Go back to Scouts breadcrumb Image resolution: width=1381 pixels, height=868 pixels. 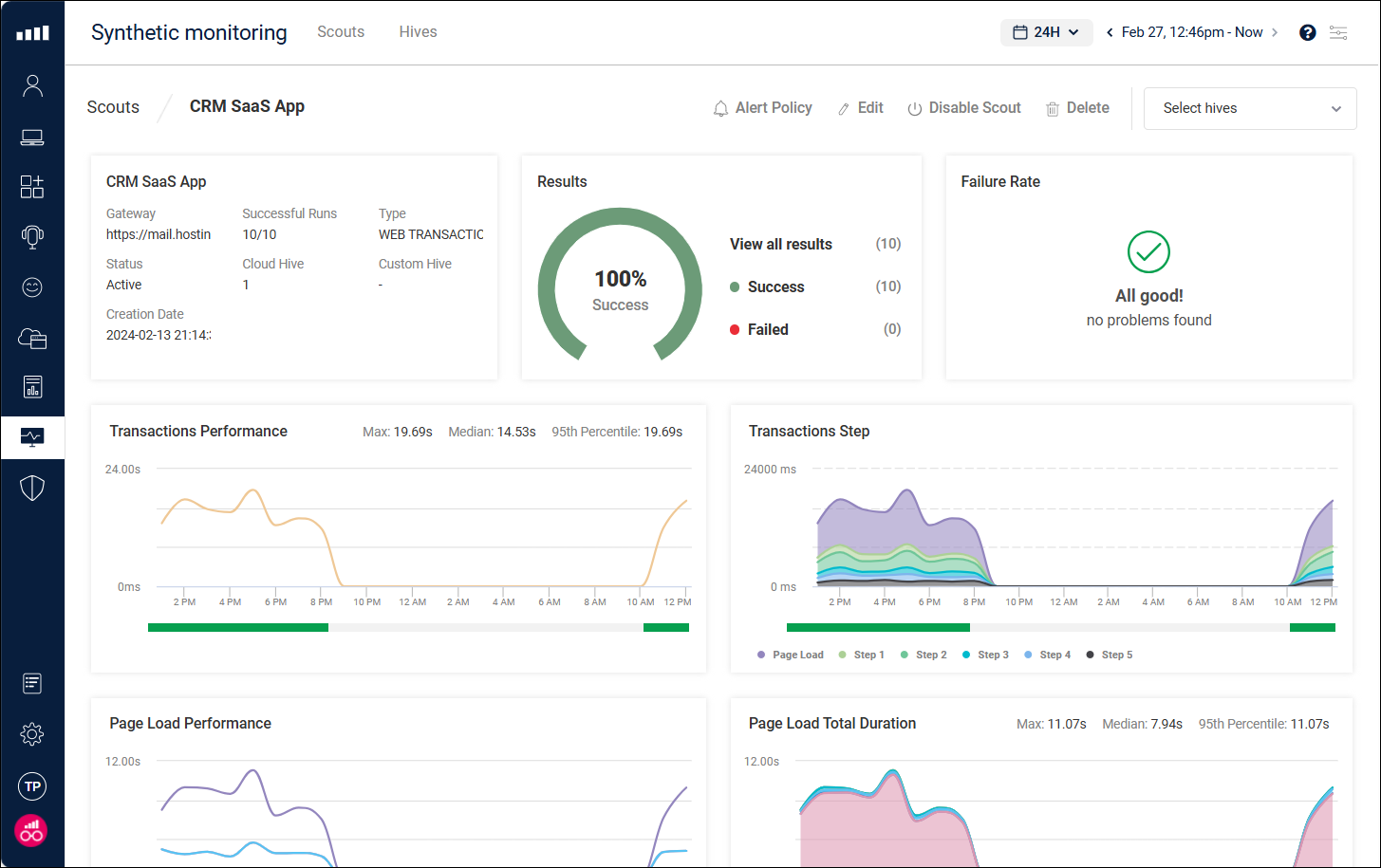pos(113,107)
